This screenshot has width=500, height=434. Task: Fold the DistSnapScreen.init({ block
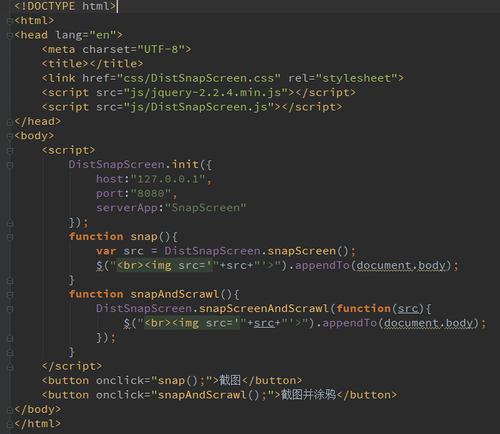[10, 165]
